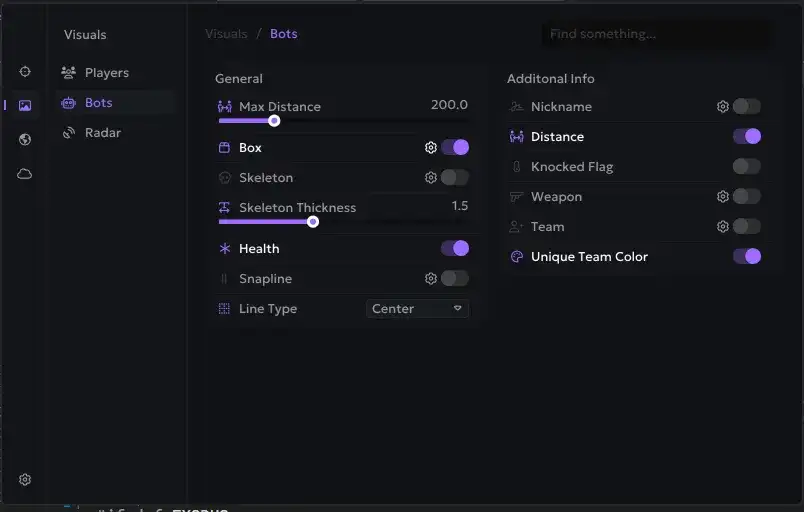This screenshot has width=804, height=512.
Task: Open Nickname settings gear icon
Action: pyautogui.click(x=723, y=107)
